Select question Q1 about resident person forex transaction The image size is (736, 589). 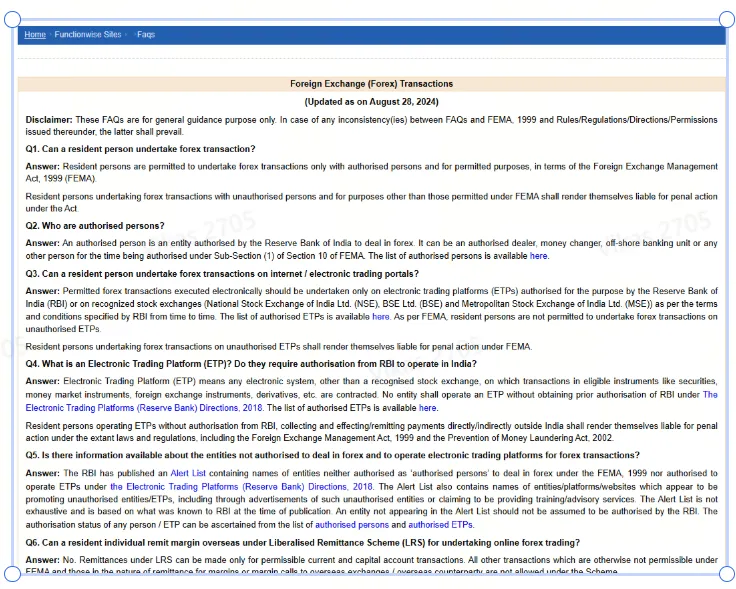click(x=140, y=149)
